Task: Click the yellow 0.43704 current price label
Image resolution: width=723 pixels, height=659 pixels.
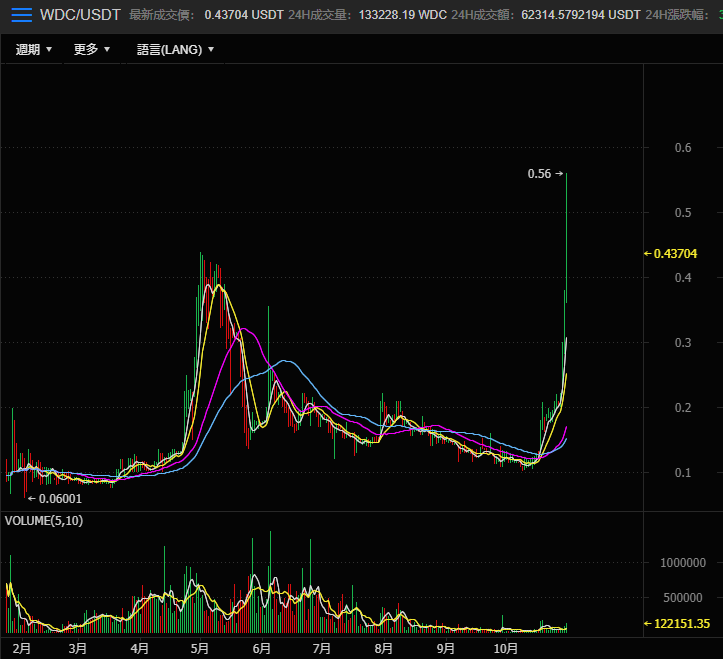Action: (670, 254)
